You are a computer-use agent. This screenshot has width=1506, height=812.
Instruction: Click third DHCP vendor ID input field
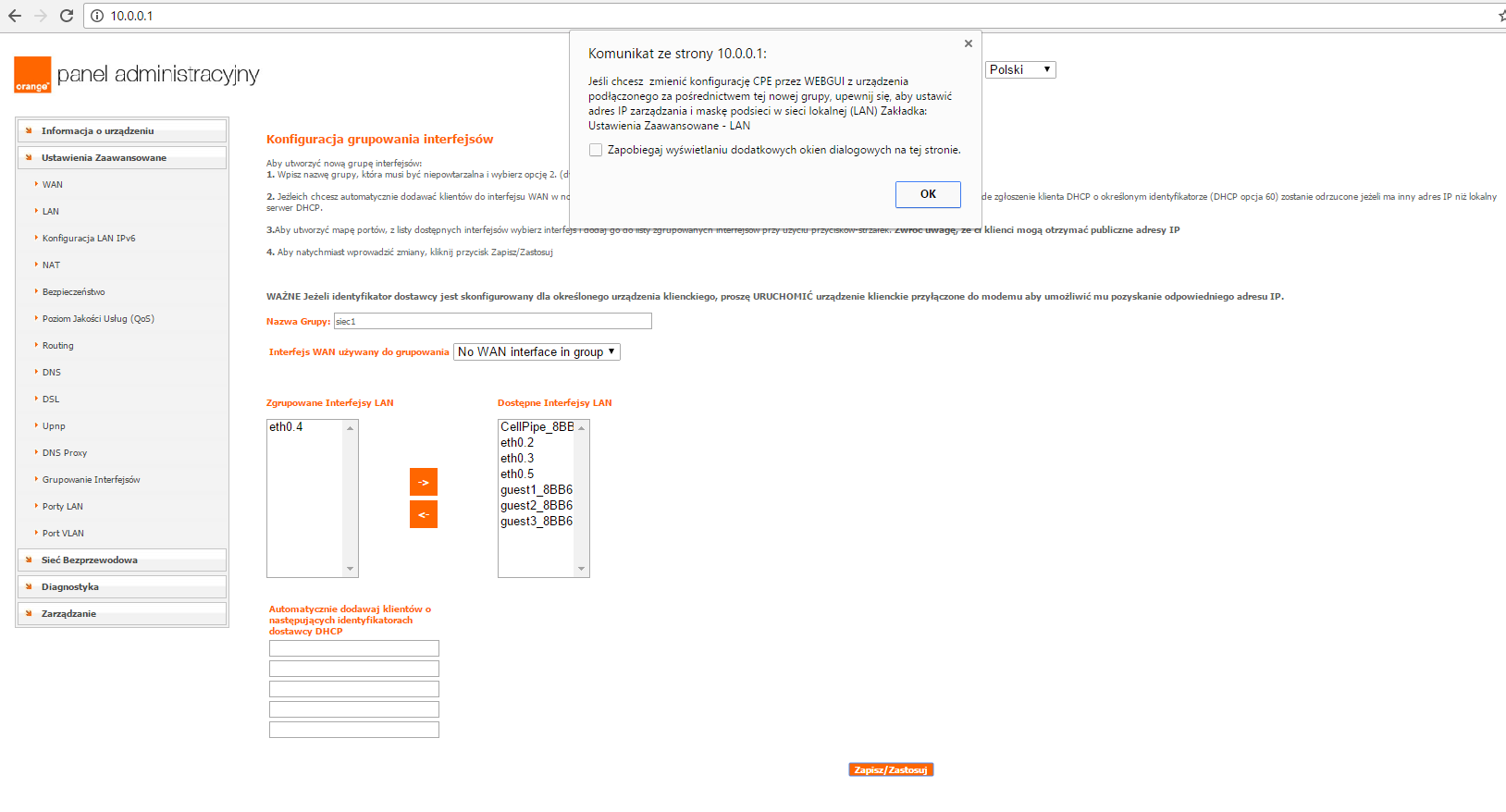(354, 689)
